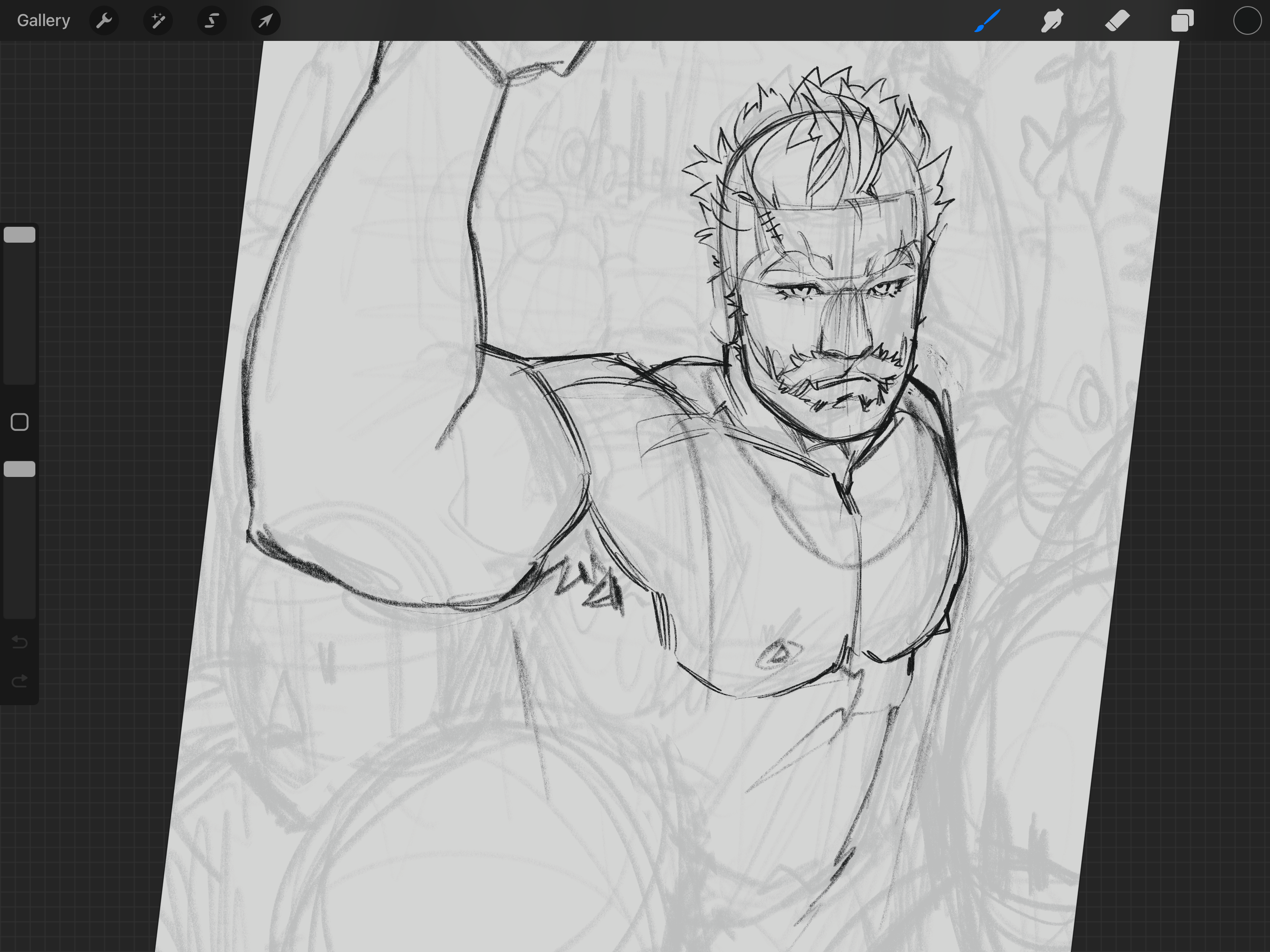Image resolution: width=1270 pixels, height=952 pixels.
Task: Open the Layers panel
Action: [1183, 20]
